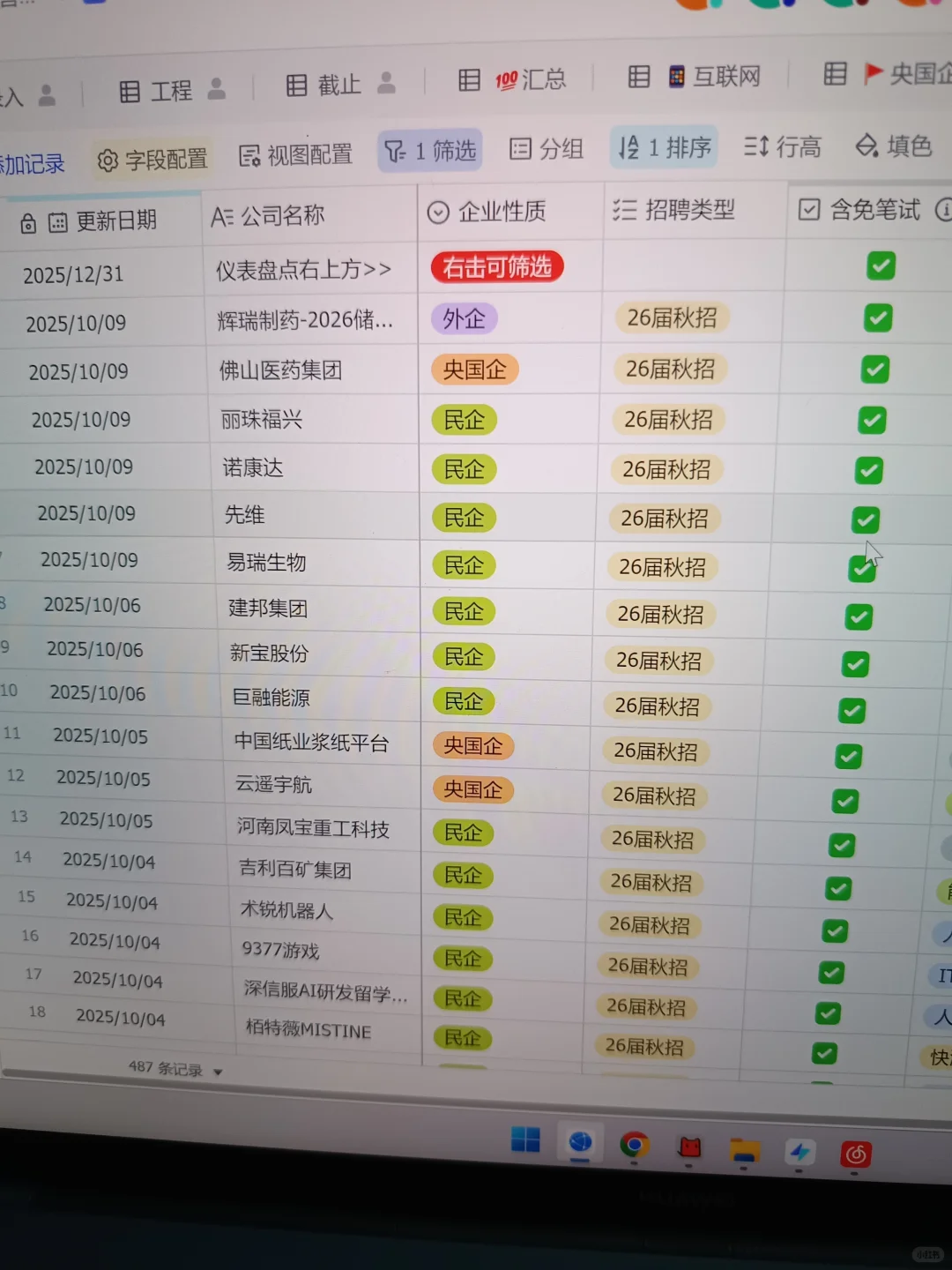Click the 民企 tag for 丽珠福兴
952x1270 pixels.
(x=464, y=420)
